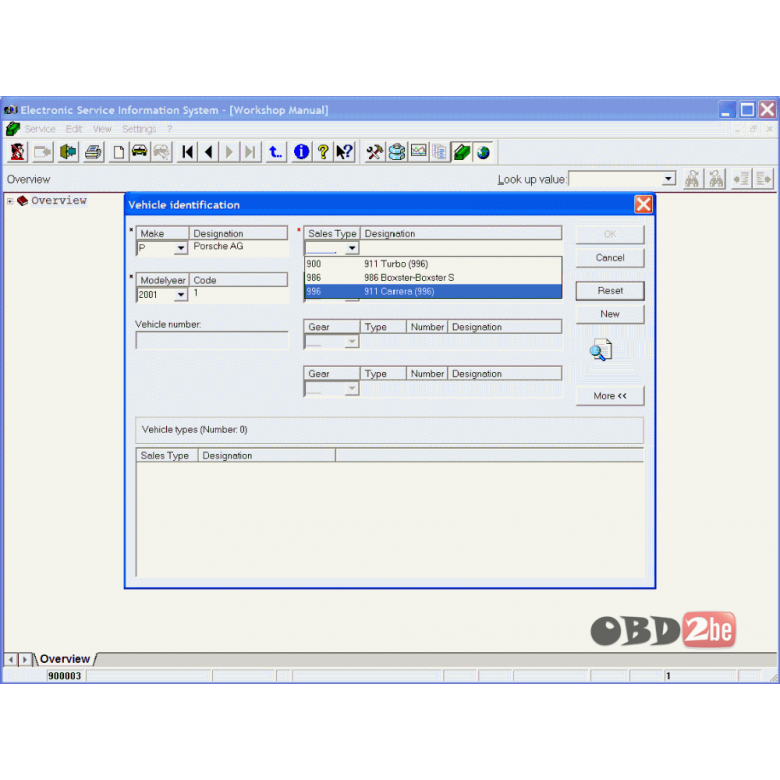Click the second binoculars find-next icon
This screenshot has width=780, height=780.
pos(716,179)
